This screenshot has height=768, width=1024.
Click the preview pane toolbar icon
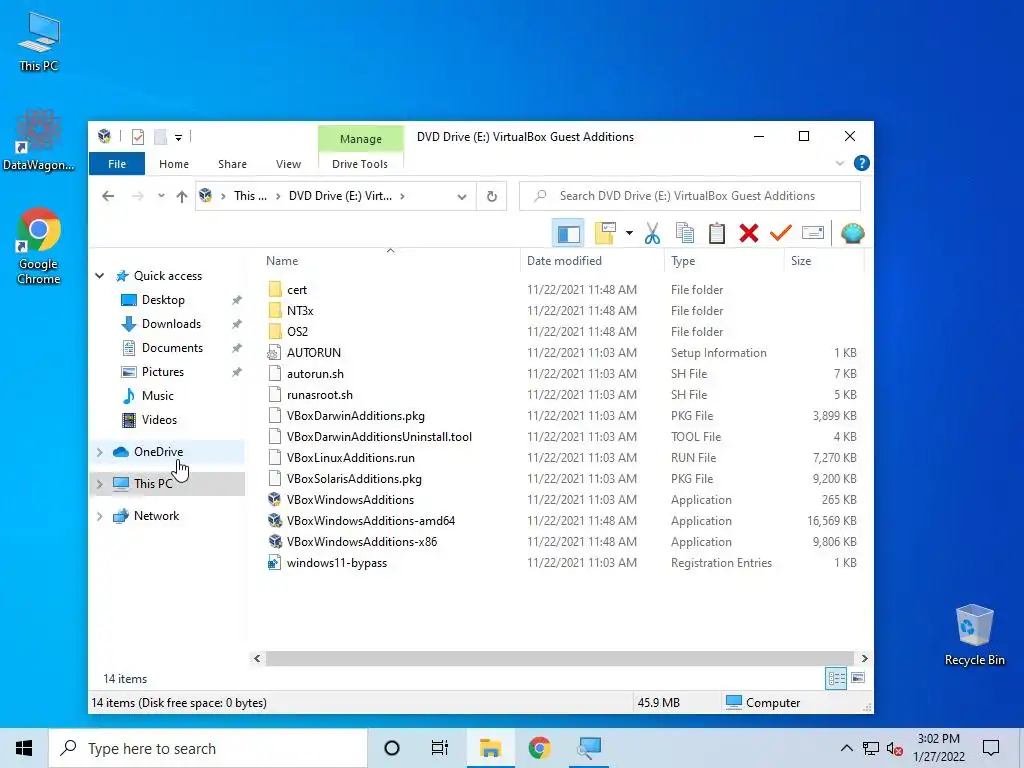point(568,233)
